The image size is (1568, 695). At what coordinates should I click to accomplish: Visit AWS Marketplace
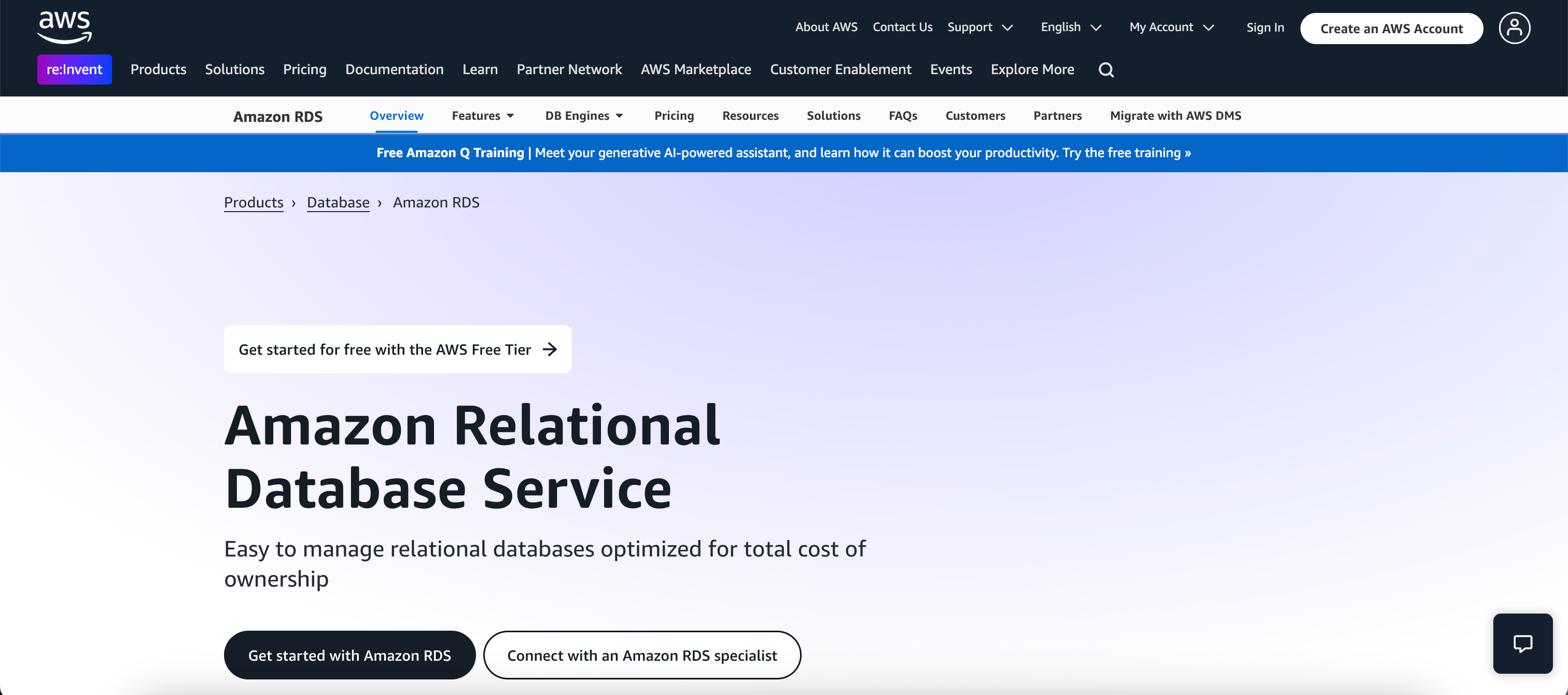pyautogui.click(x=696, y=69)
